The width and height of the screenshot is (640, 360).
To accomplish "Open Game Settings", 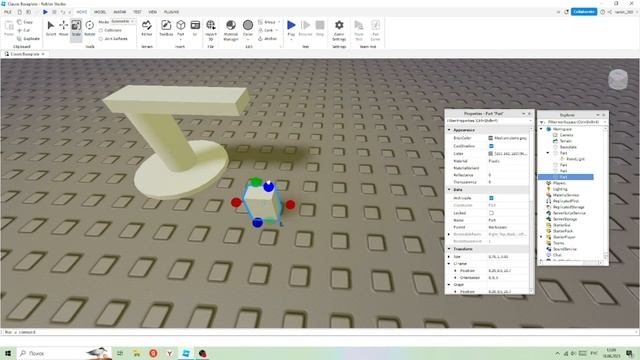I will click(339, 30).
